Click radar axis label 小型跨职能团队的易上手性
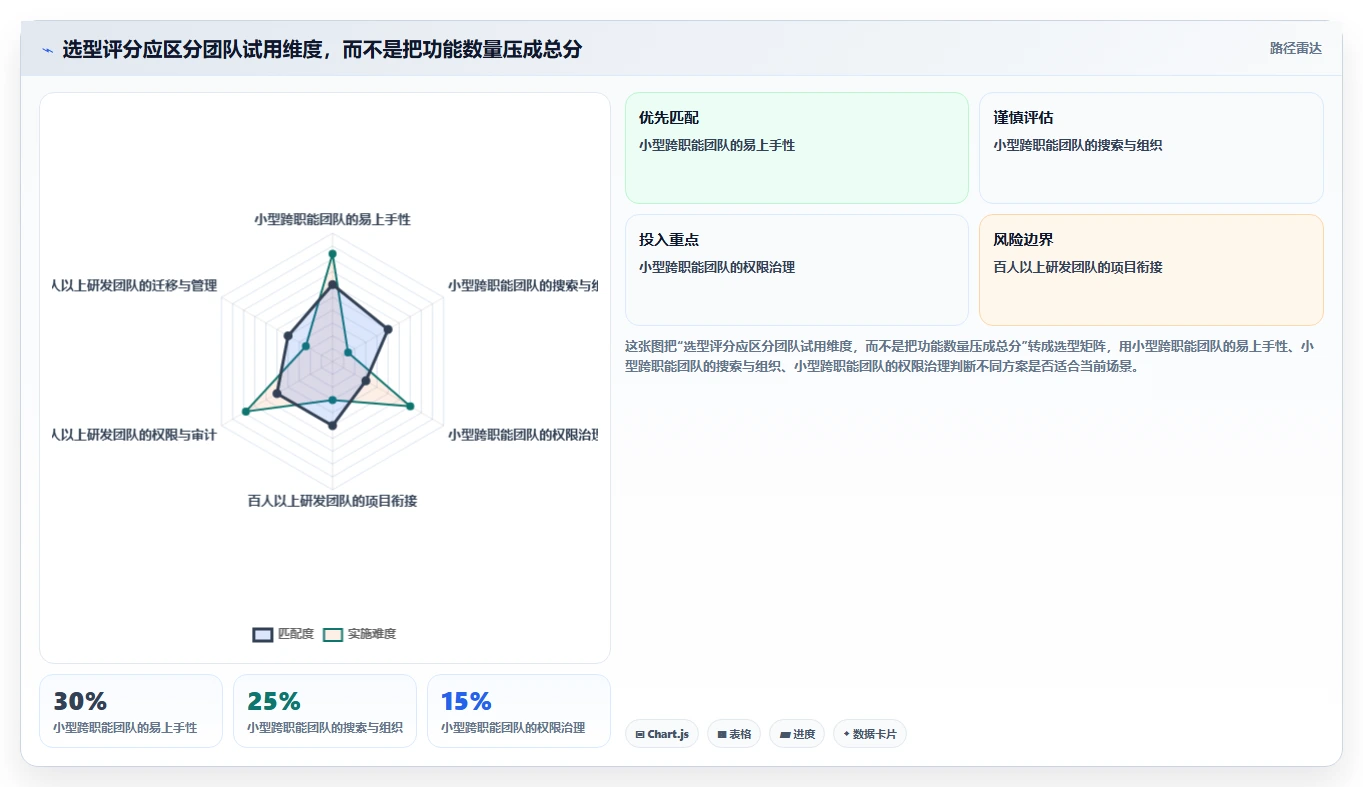 (x=332, y=219)
